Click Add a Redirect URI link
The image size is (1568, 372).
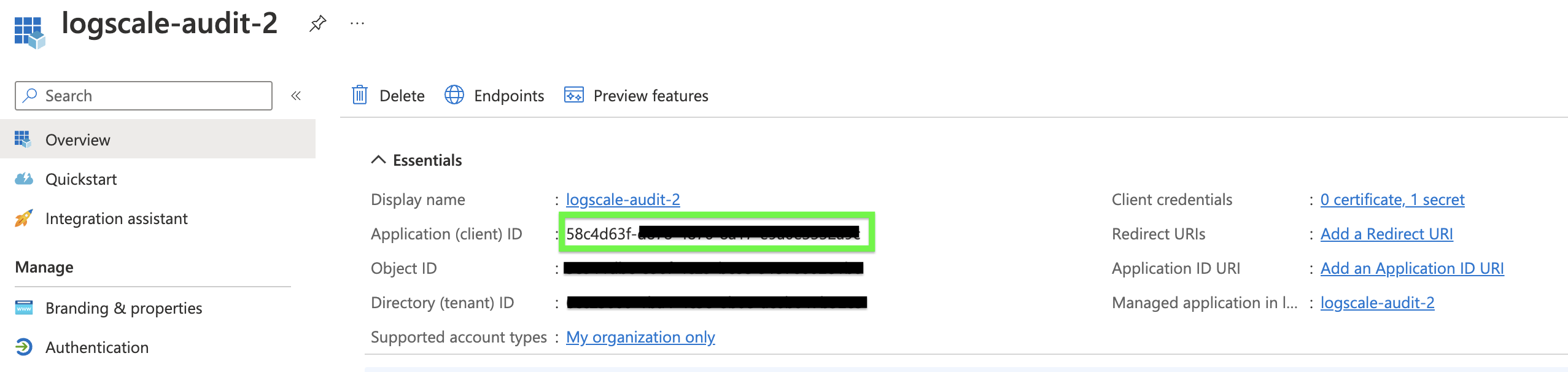click(1386, 234)
